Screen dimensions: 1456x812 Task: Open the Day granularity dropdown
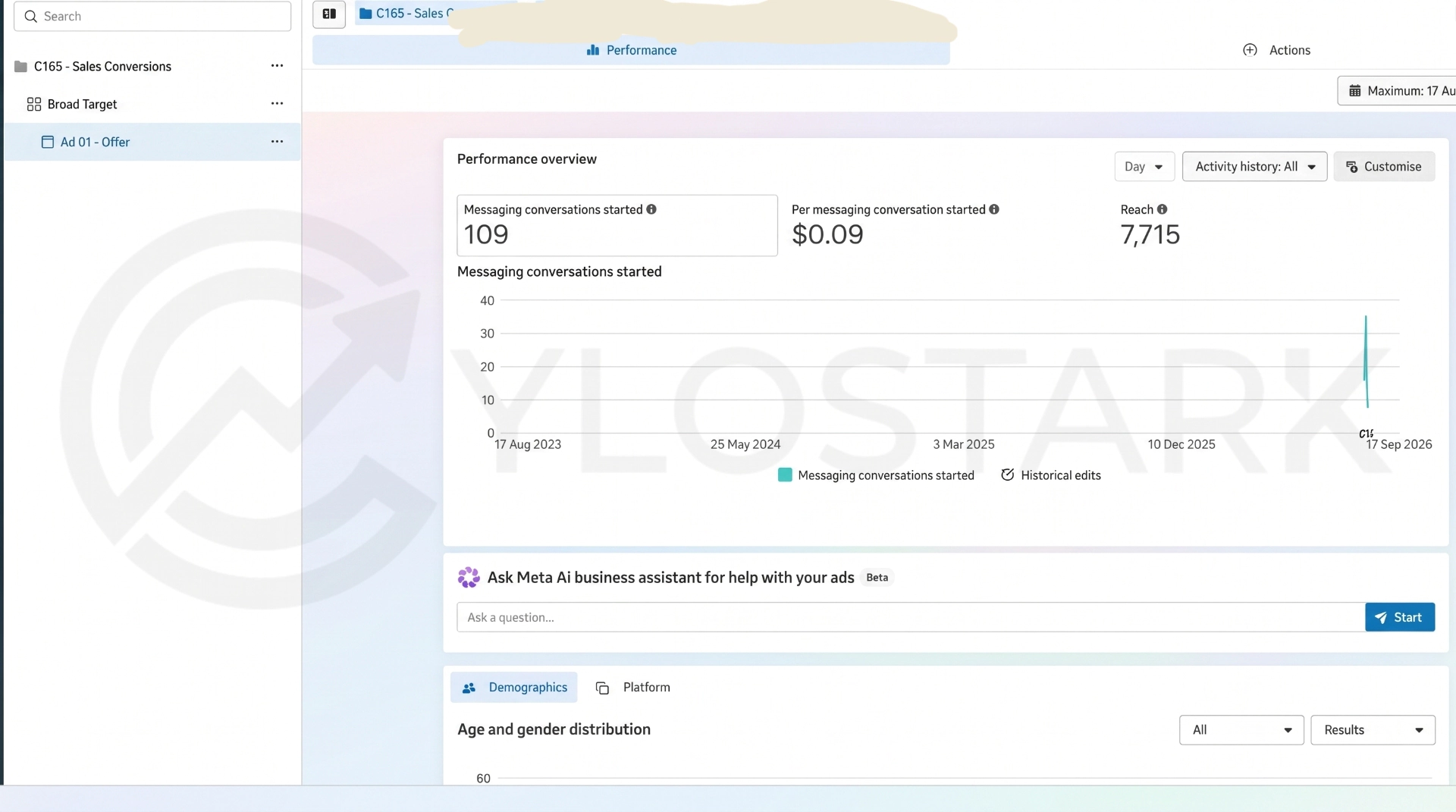[x=1144, y=167]
